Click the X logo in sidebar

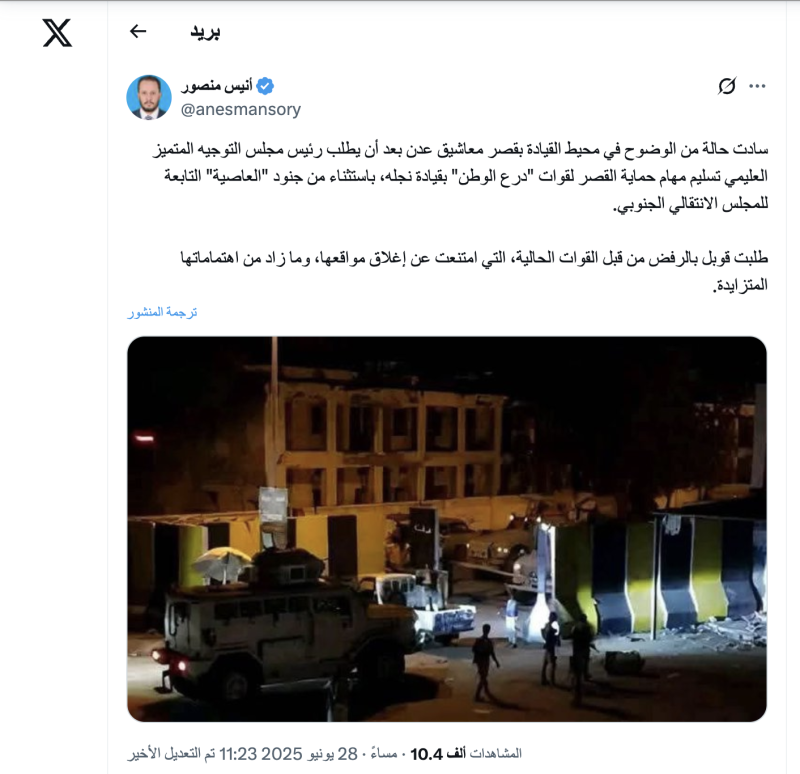[57, 33]
